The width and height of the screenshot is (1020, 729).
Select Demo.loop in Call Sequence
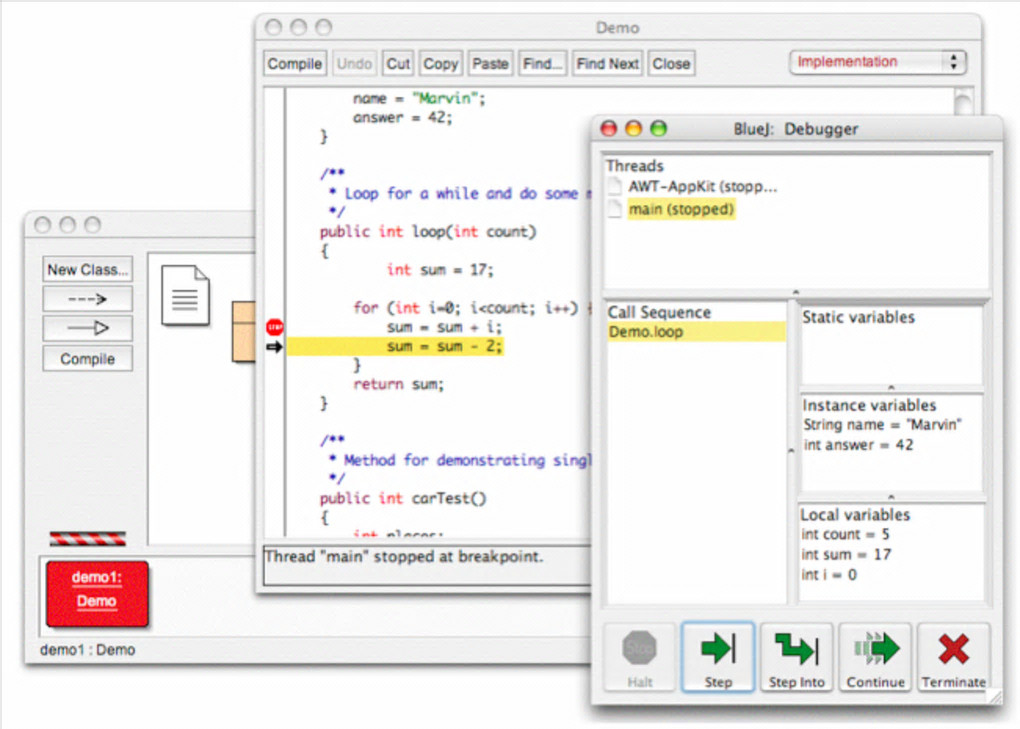point(646,332)
